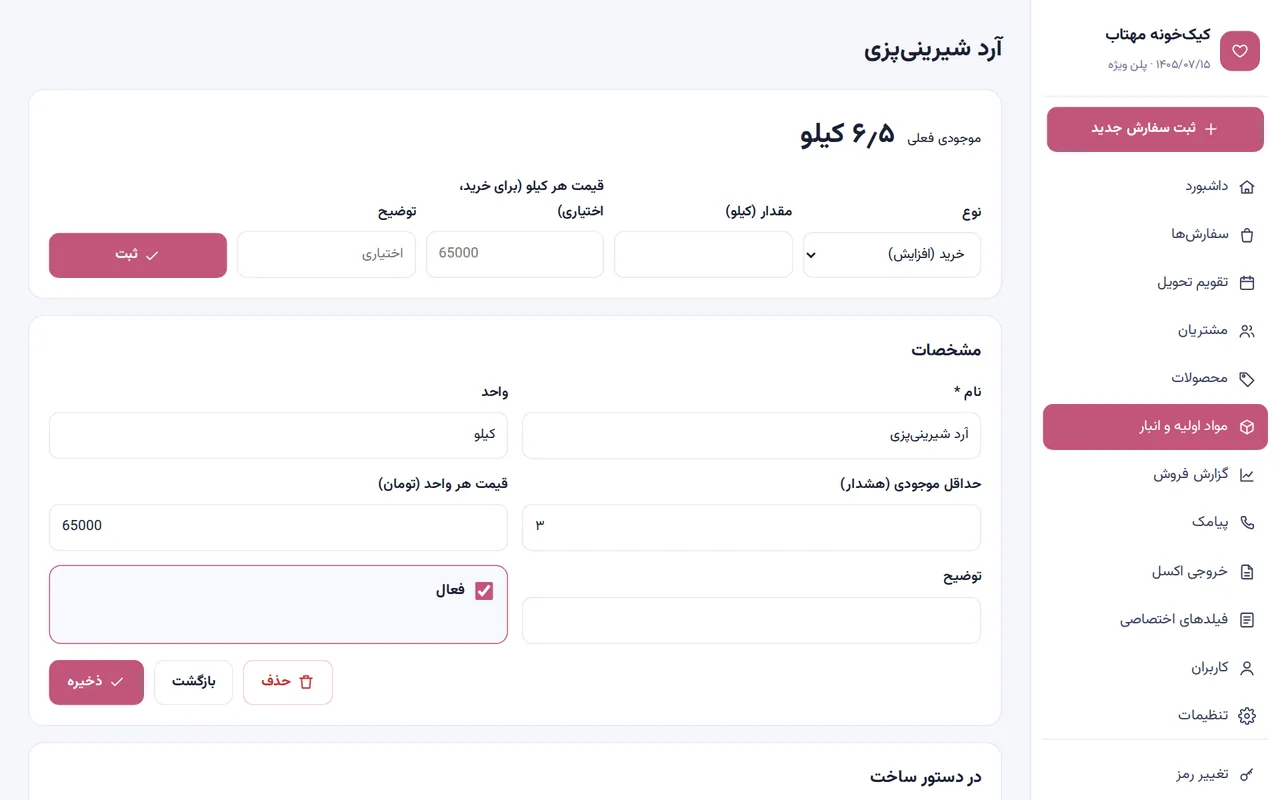Screen dimensions: 1280x800
Task: Click the box icon beside مواد اولیه و انبار
Action: click(1246, 427)
